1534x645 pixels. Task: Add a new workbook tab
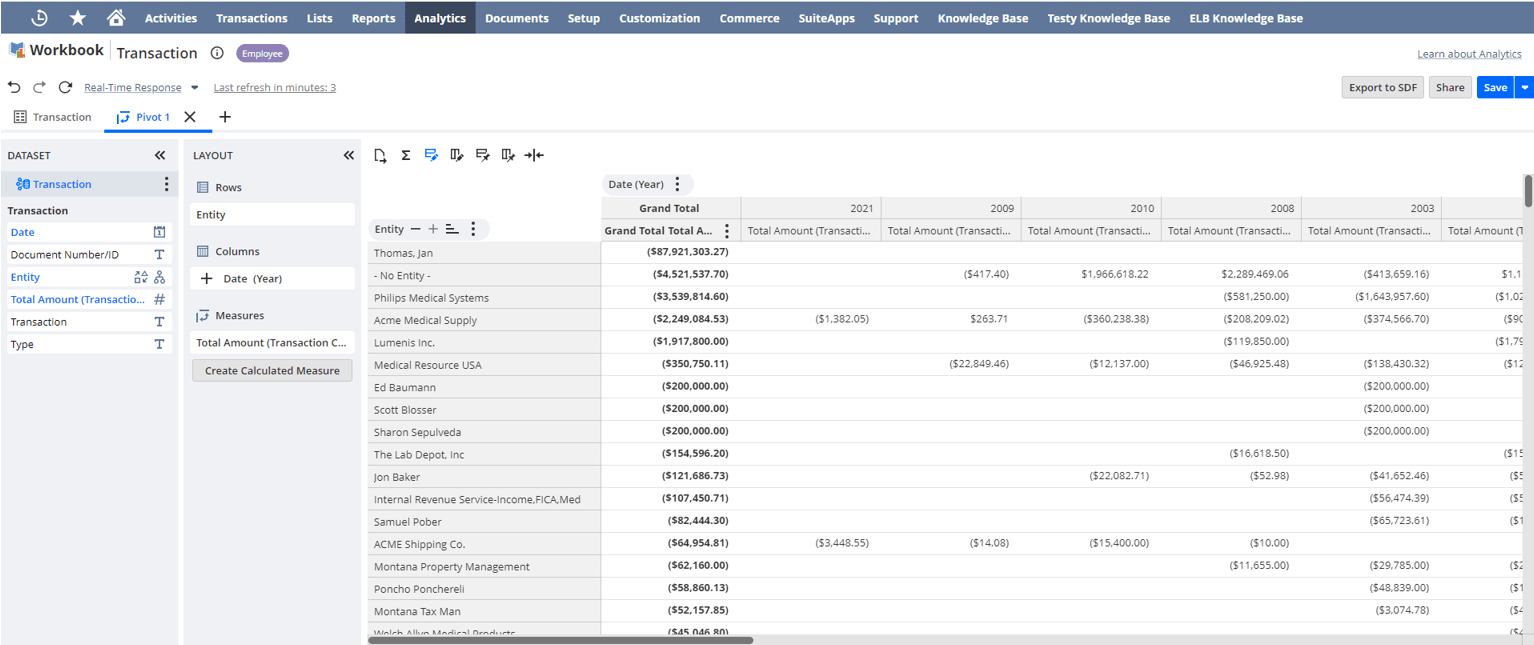coord(225,117)
